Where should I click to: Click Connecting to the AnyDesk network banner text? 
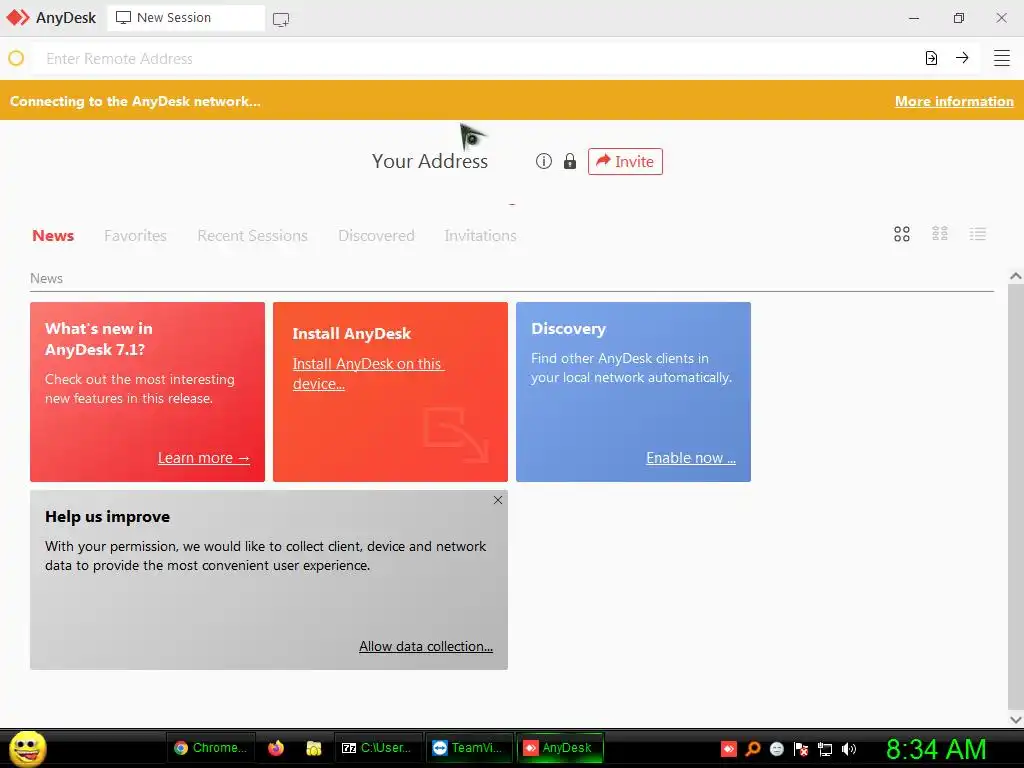click(x=135, y=101)
